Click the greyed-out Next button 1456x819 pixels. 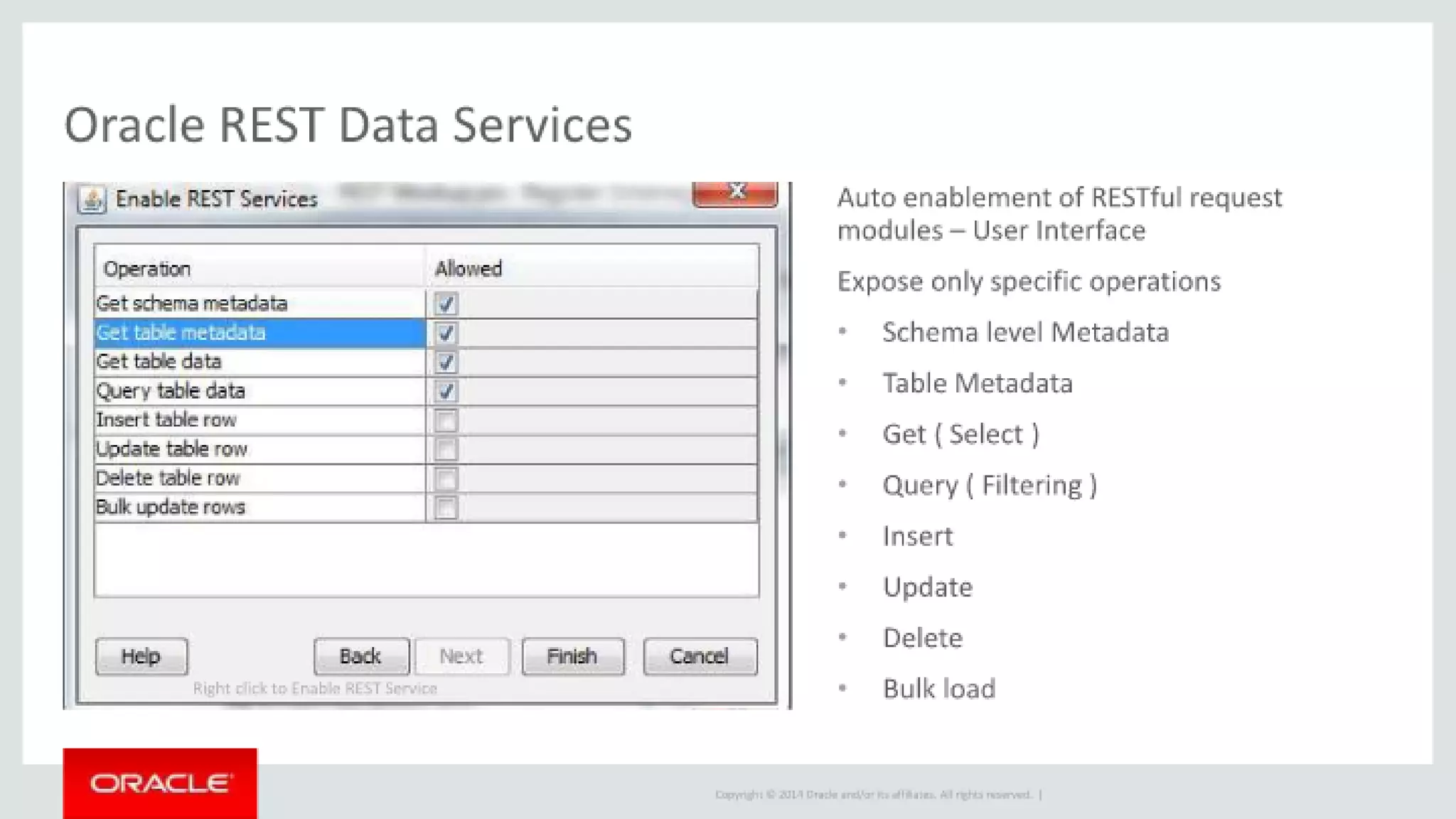[462, 656]
